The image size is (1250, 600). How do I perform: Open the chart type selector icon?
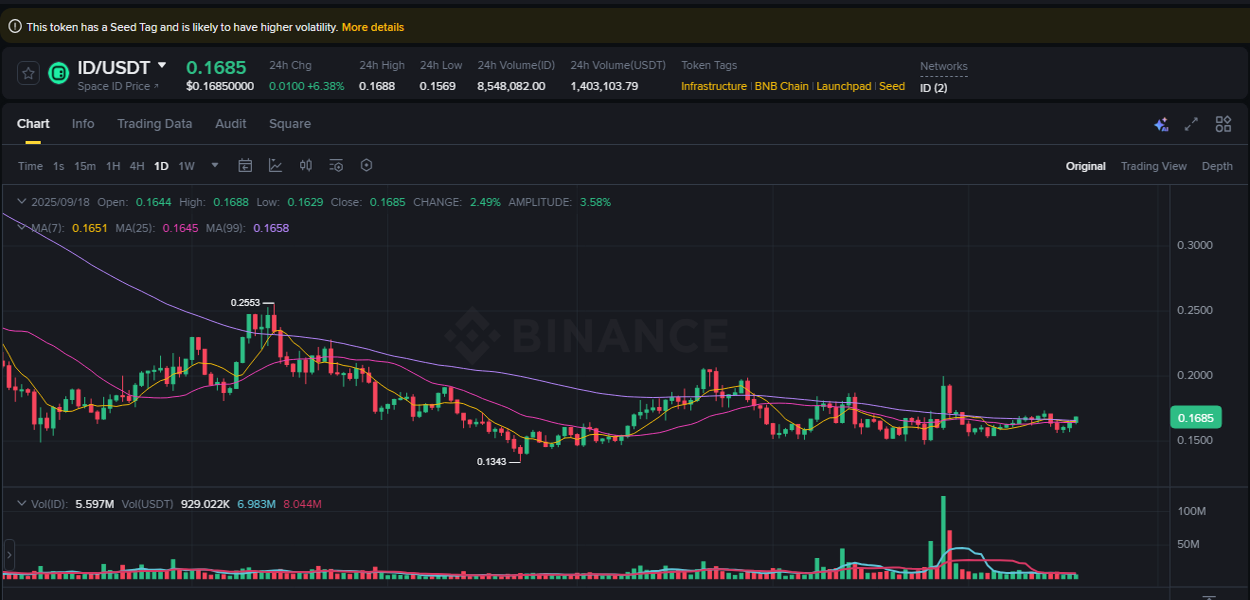(275, 165)
